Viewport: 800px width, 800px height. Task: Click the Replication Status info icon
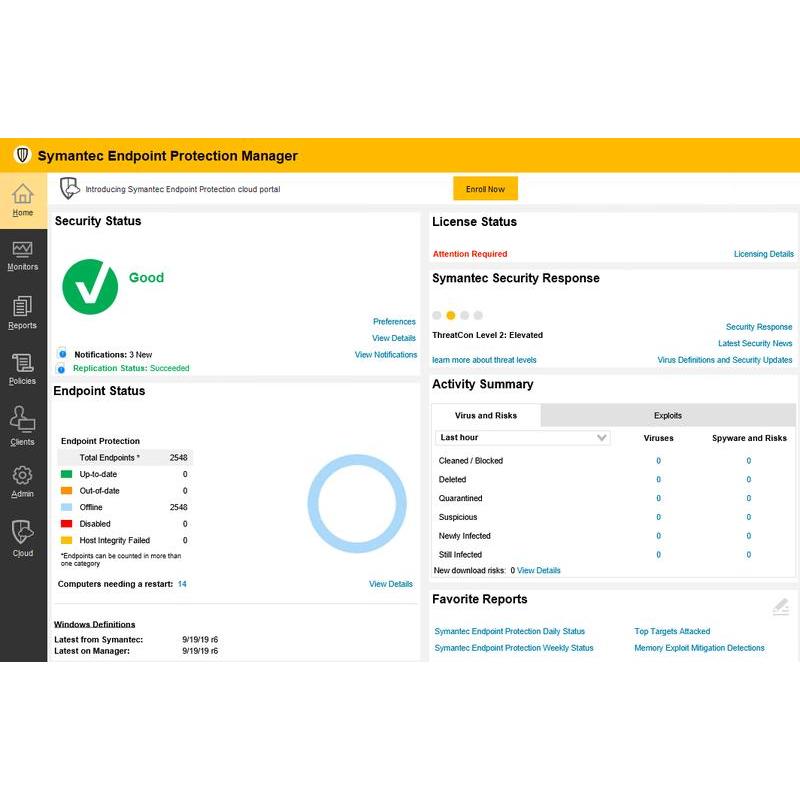pos(61,368)
